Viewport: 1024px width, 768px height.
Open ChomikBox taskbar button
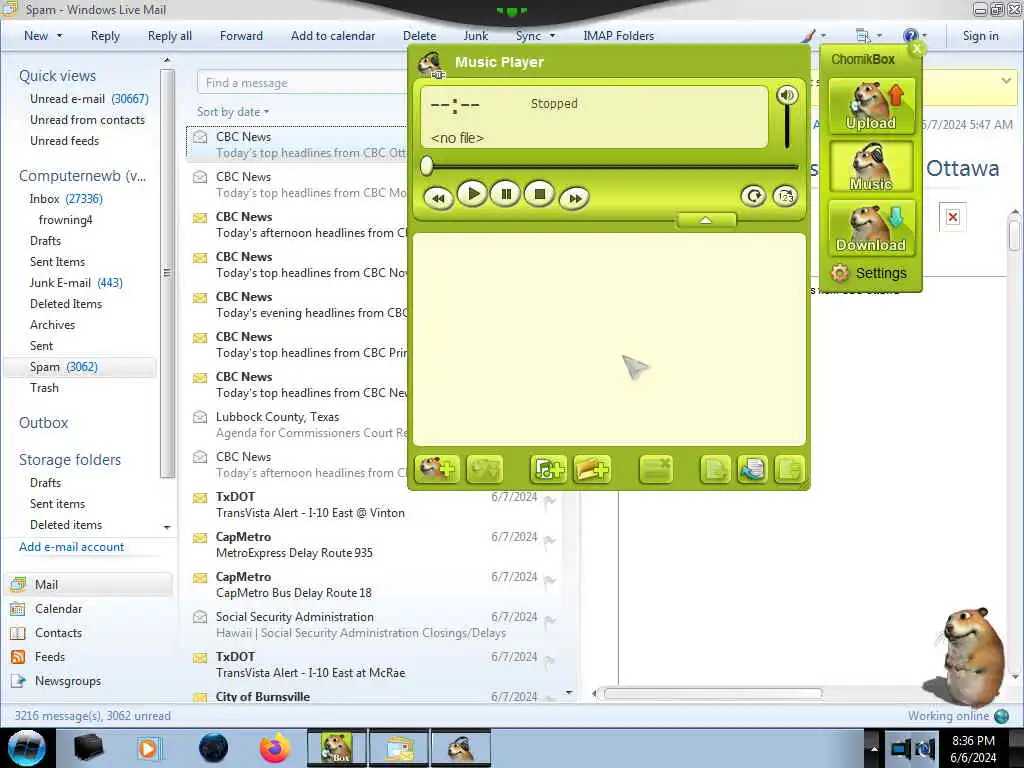tap(337, 748)
